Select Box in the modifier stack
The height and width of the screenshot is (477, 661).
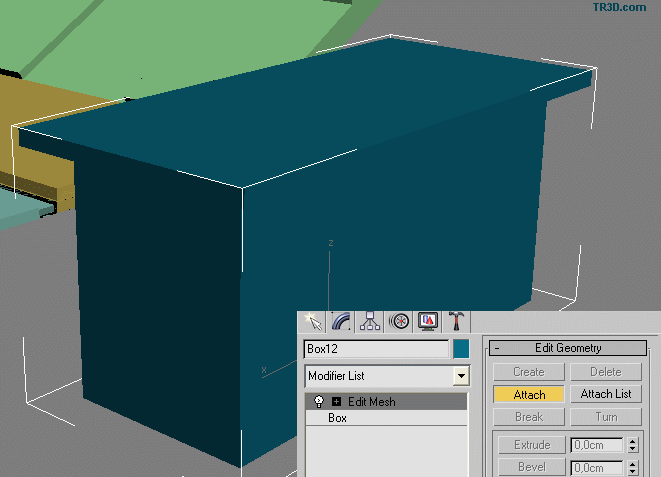pos(337,418)
